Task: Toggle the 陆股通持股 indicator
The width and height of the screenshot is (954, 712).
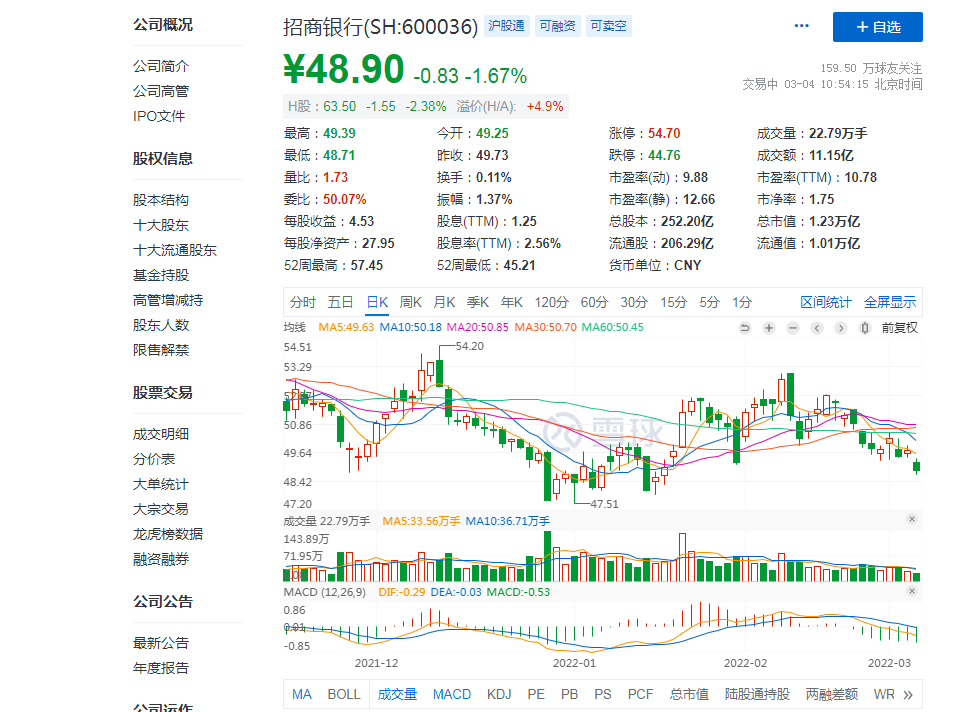Action: coord(757,694)
